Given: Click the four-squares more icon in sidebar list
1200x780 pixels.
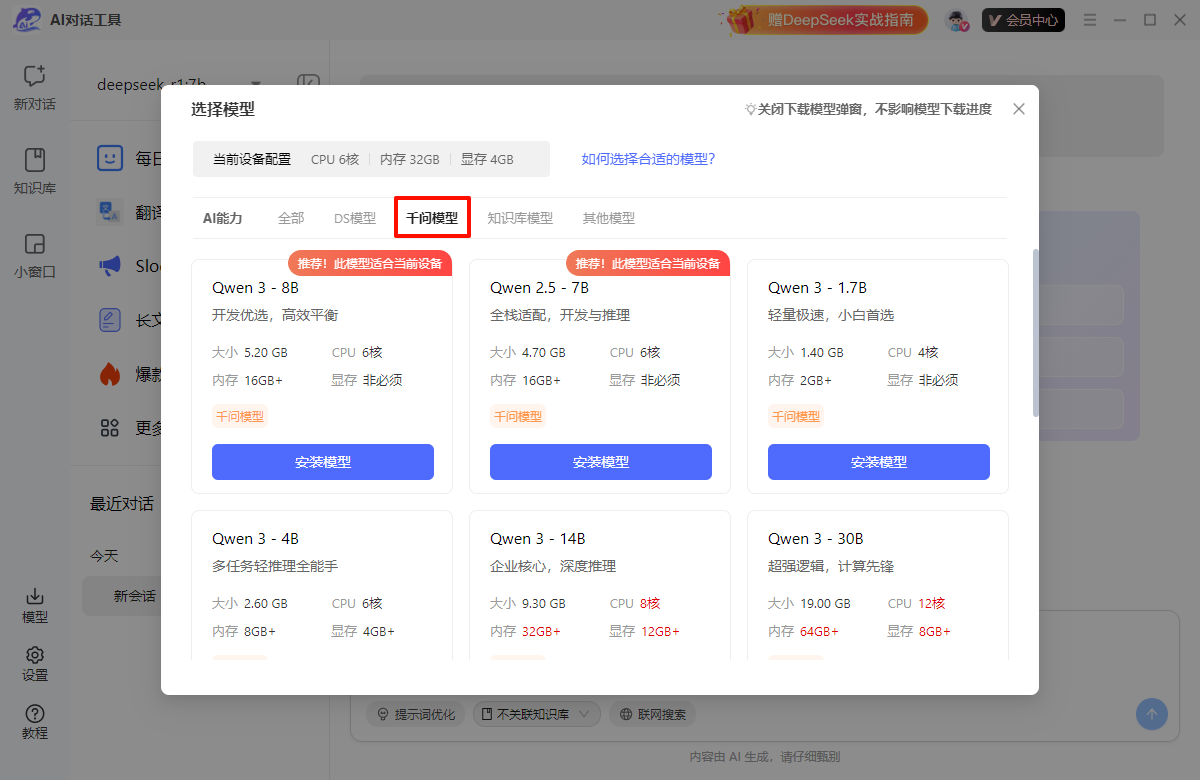Looking at the screenshot, I should [110, 428].
